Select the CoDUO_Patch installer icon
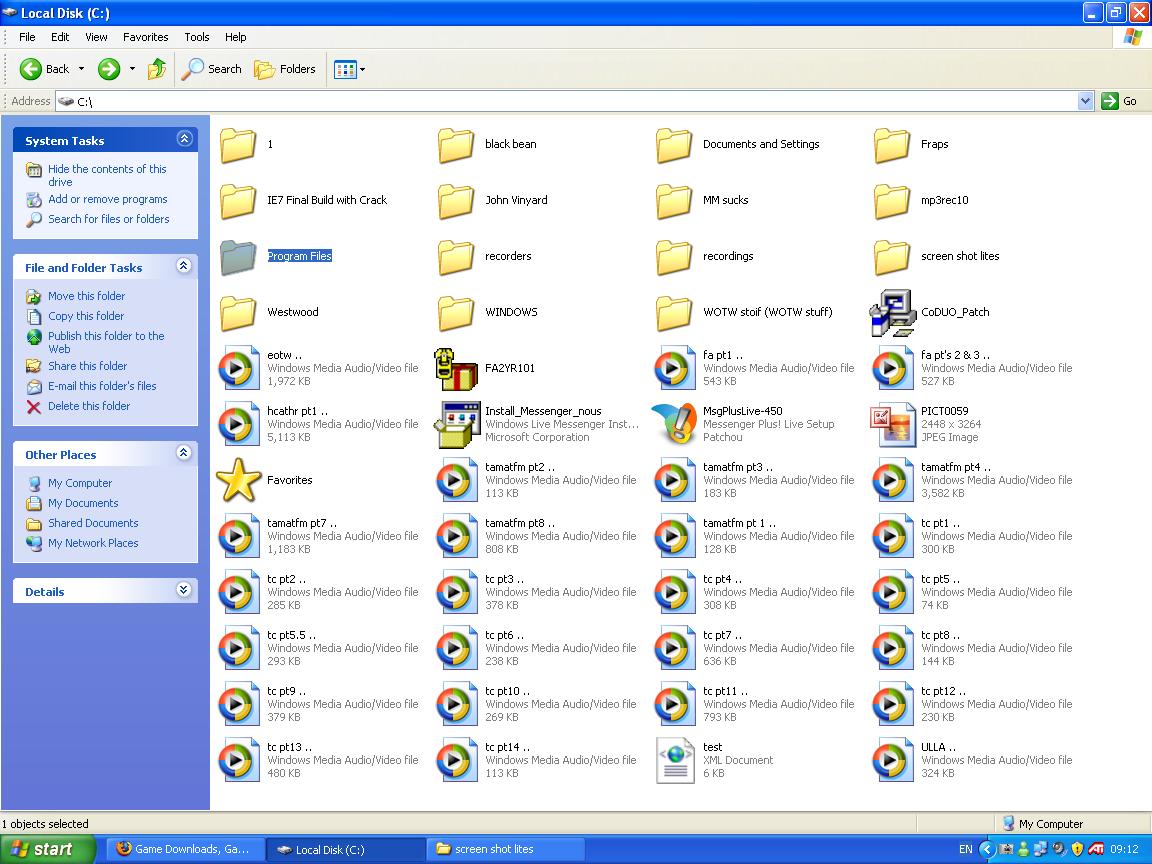Viewport: 1152px width, 864px height. point(892,313)
